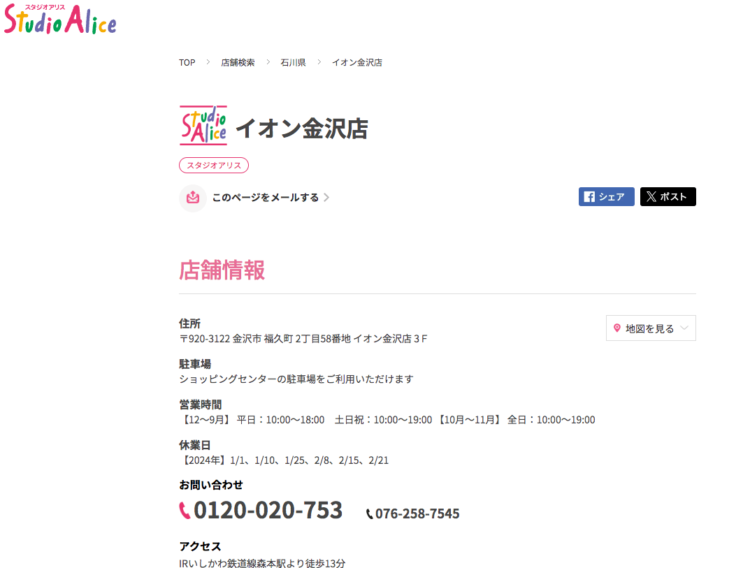Click the お問い合わせ label
This screenshot has height=568, width=750.
tap(211, 485)
